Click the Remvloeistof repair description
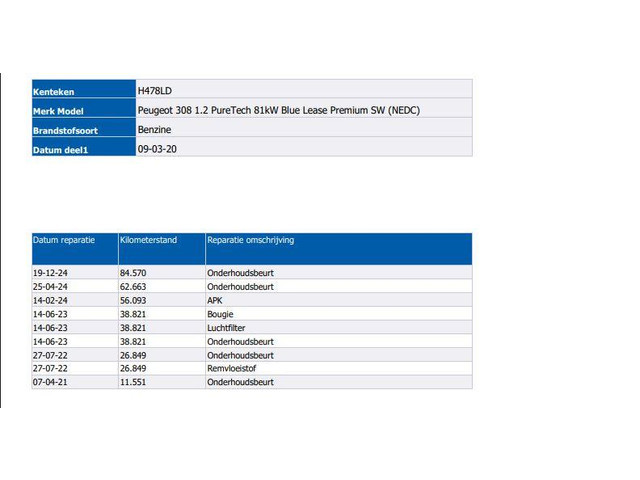Viewport: 640px width, 480px height. point(233,369)
